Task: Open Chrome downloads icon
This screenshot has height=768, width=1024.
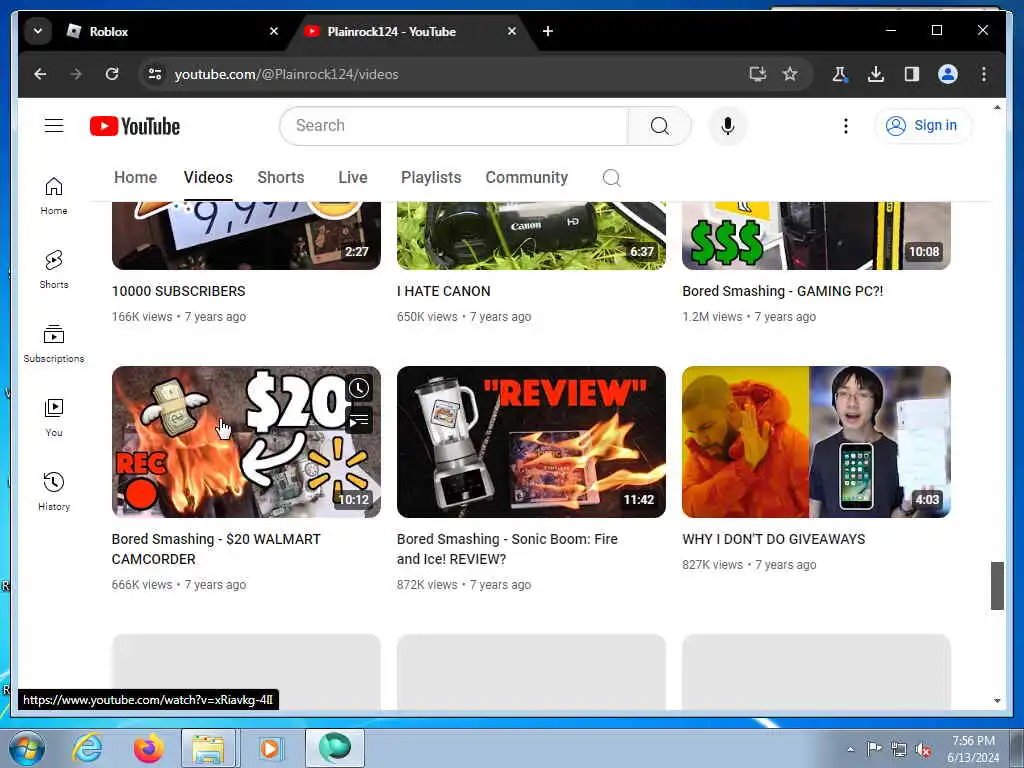Action: click(x=876, y=74)
